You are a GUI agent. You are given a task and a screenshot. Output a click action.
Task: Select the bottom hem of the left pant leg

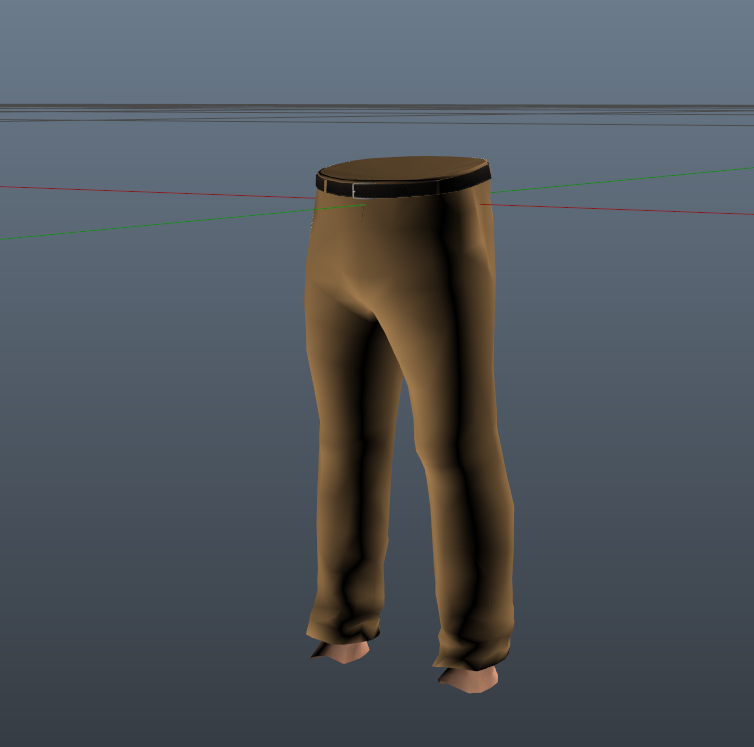342,630
